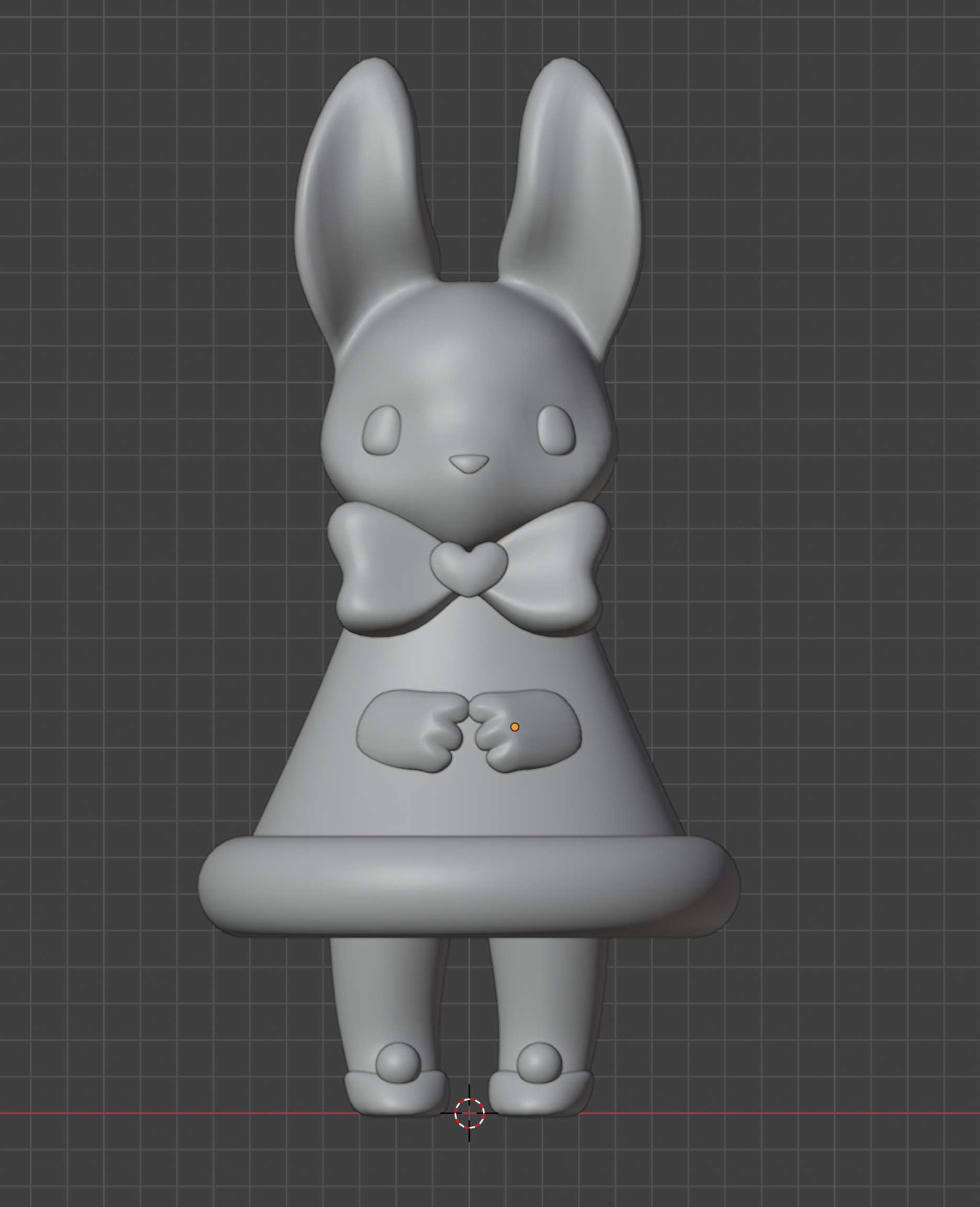The image size is (980, 1207).
Task: Click the red X axis line
Action: (170, 1113)
